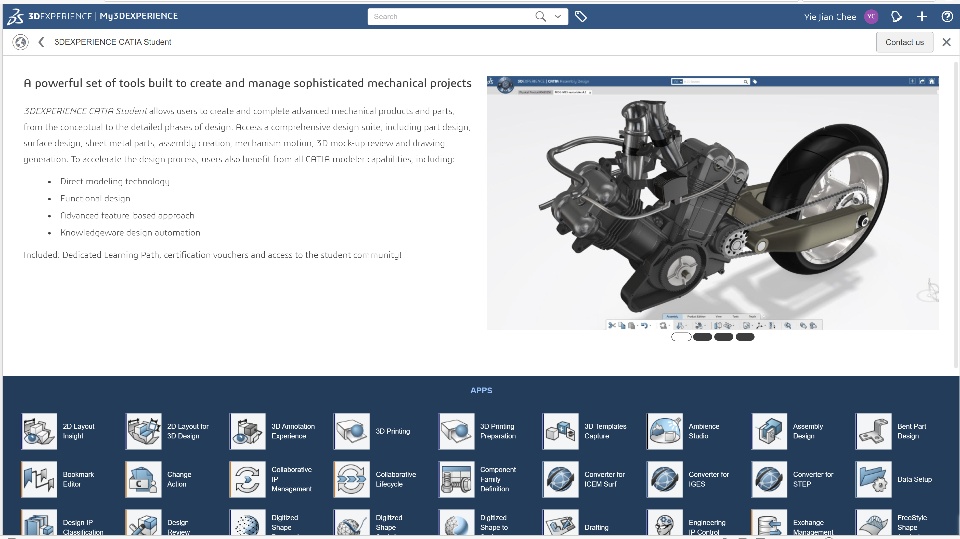Click the search magnifier icon

click(541, 17)
